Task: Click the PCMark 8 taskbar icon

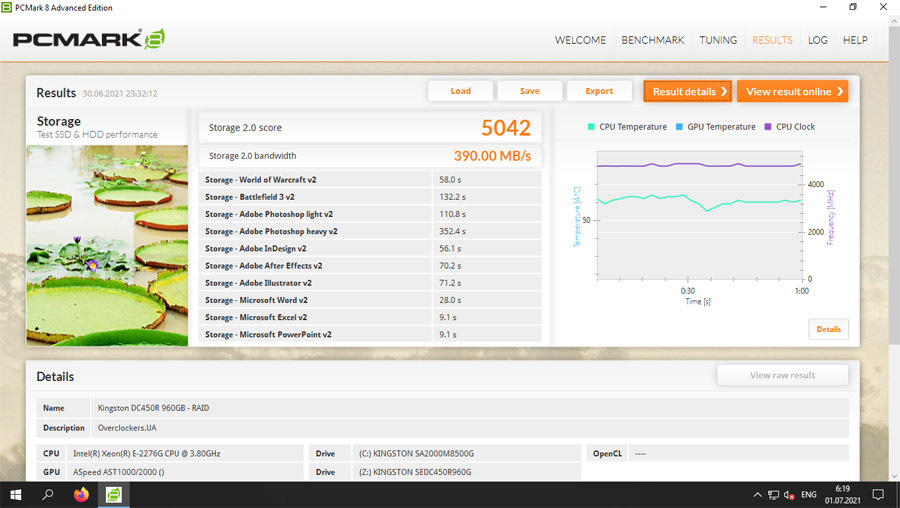Action: [x=114, y=495]
